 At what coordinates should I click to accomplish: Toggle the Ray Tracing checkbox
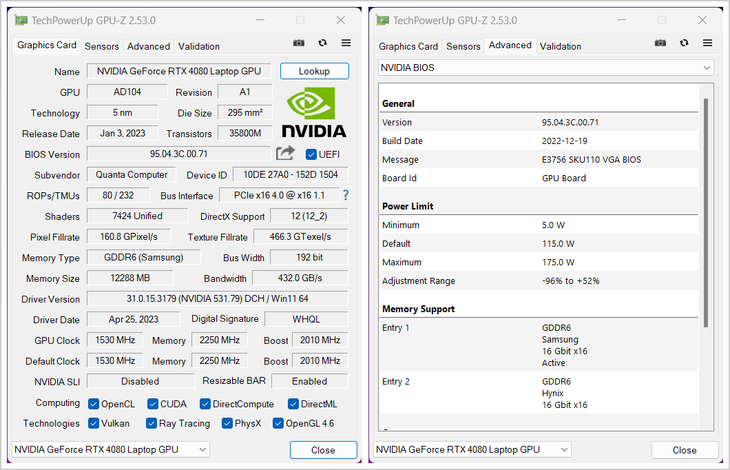151,423
